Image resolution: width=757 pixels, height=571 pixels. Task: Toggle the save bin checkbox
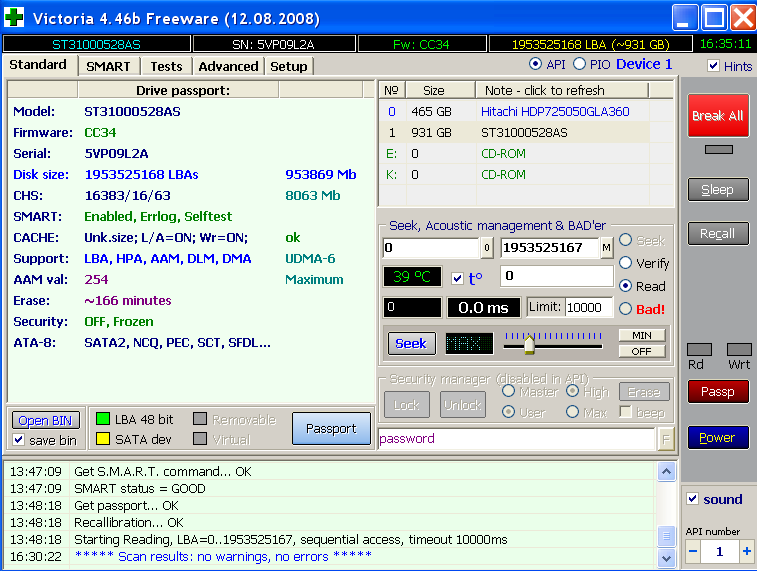coord(19,440)
